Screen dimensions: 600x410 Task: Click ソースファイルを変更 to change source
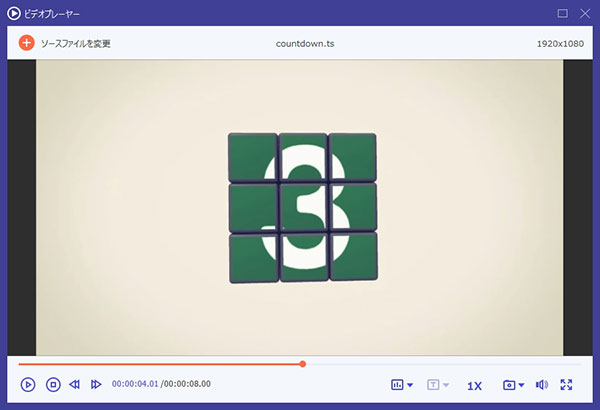pyautogui.click(x=76, y=44)
